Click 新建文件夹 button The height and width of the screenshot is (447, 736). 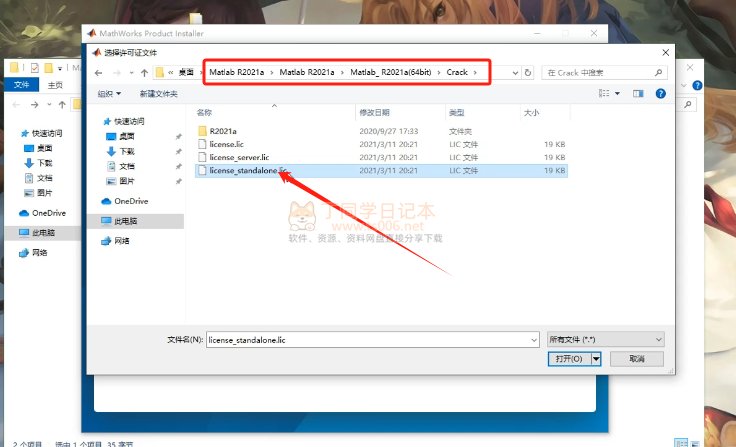[158, 94]
